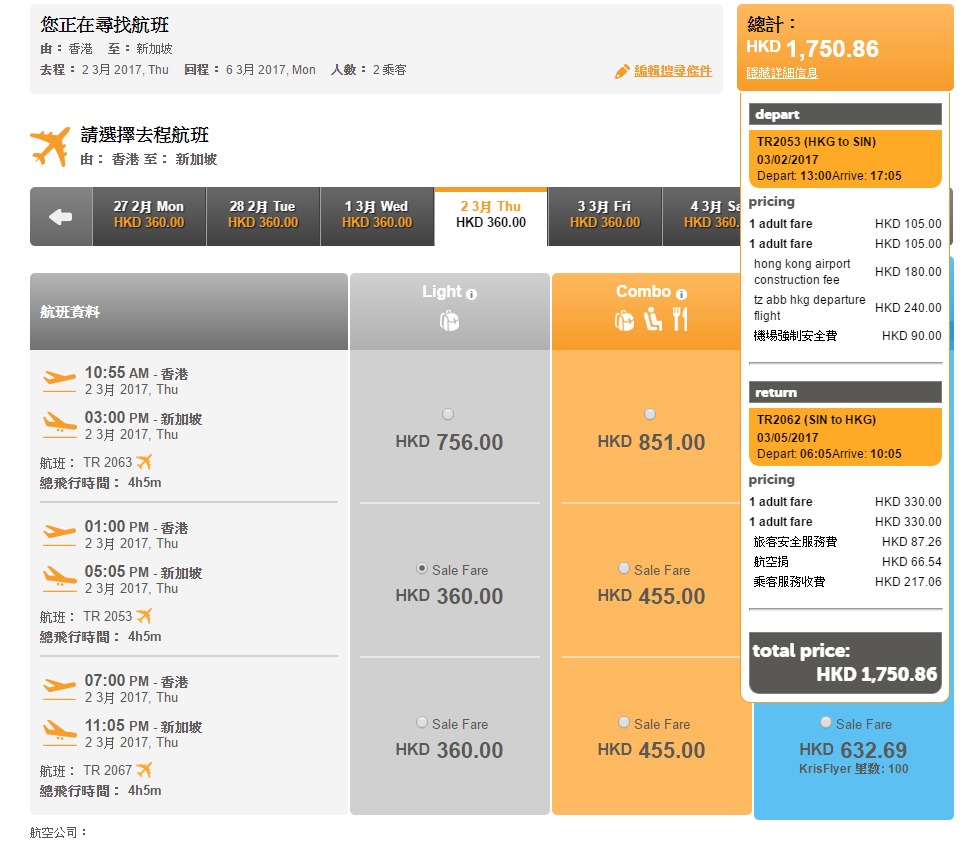Choose Combo Sale Fare for TR 2067
Screen dimensions: 967x845
(624, 722)
